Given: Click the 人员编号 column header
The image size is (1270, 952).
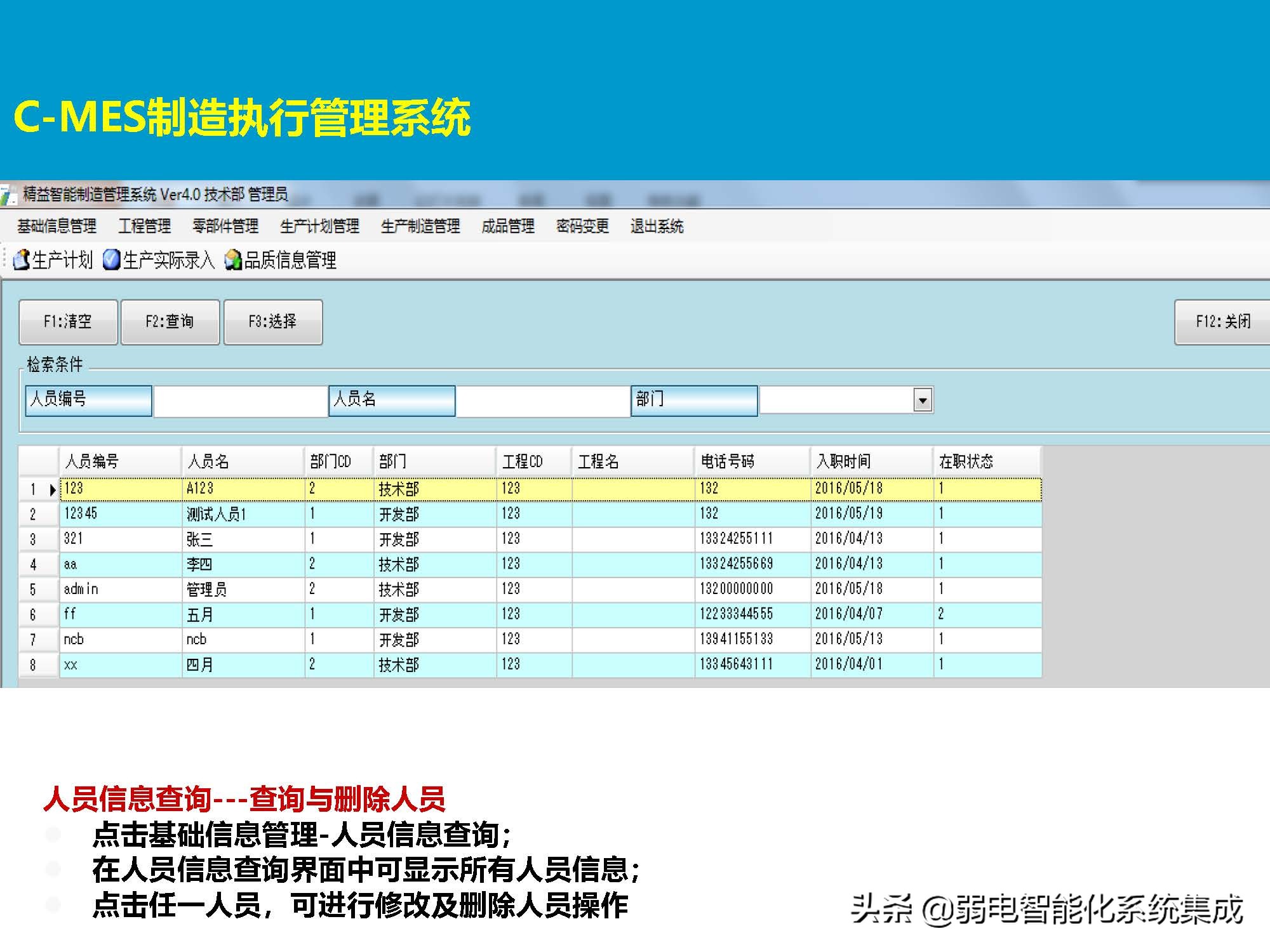Looking at the screenshot, I should [x=121, y=461].
